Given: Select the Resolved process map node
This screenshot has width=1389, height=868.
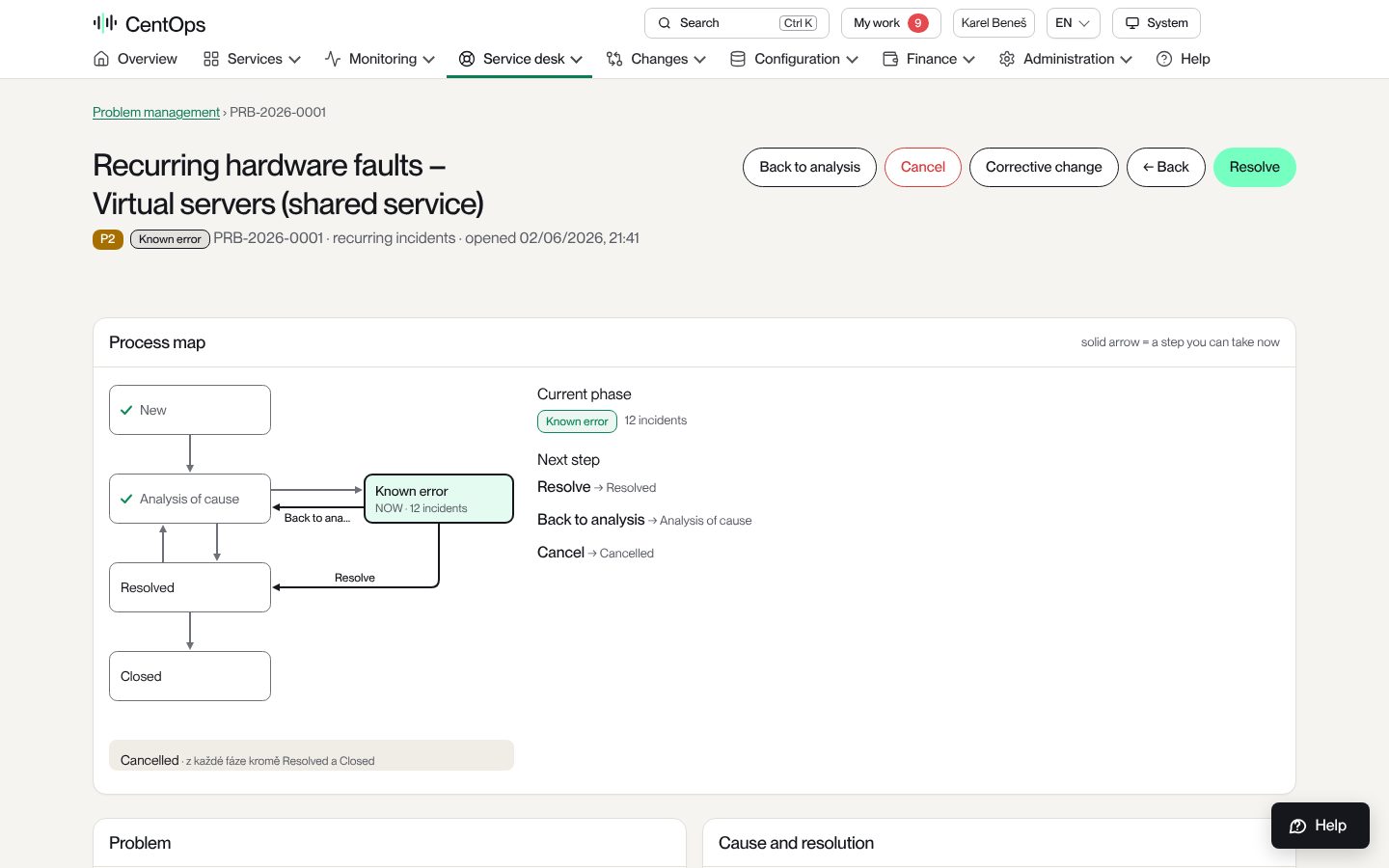Looking at the screenshot, I should [x=190, y=587].
